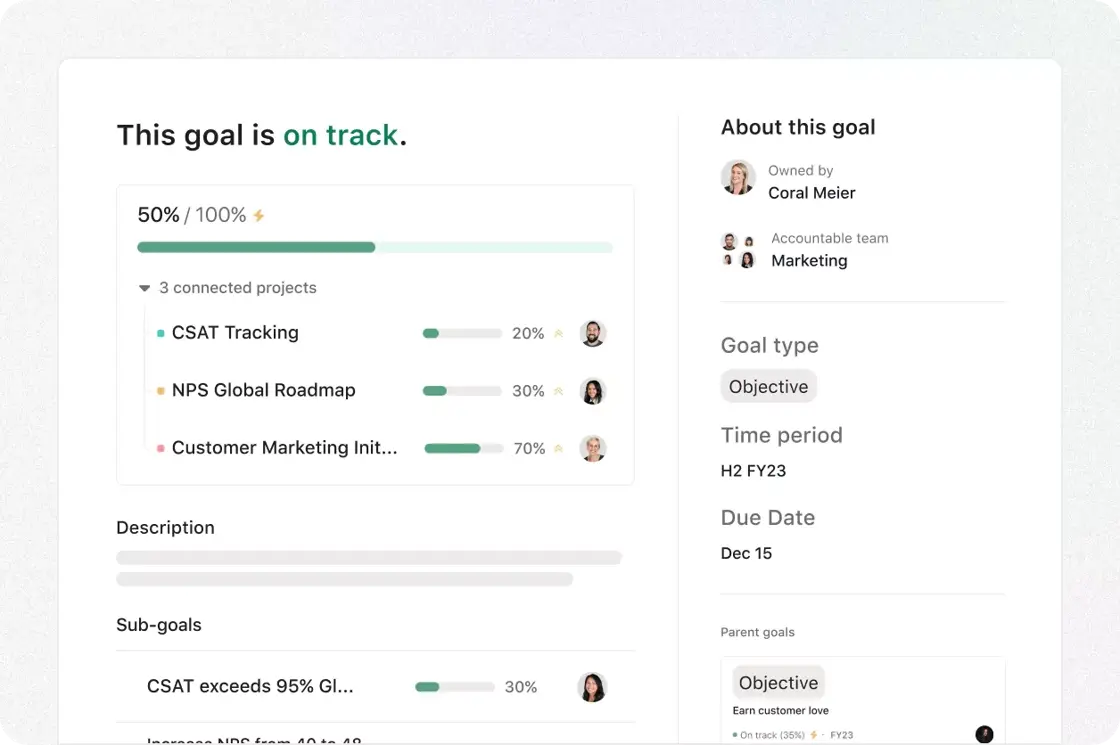Click the parent goal owner's dark avatar
The width and height of the screenshot is (1120, 745).
[x=984, y=734]
